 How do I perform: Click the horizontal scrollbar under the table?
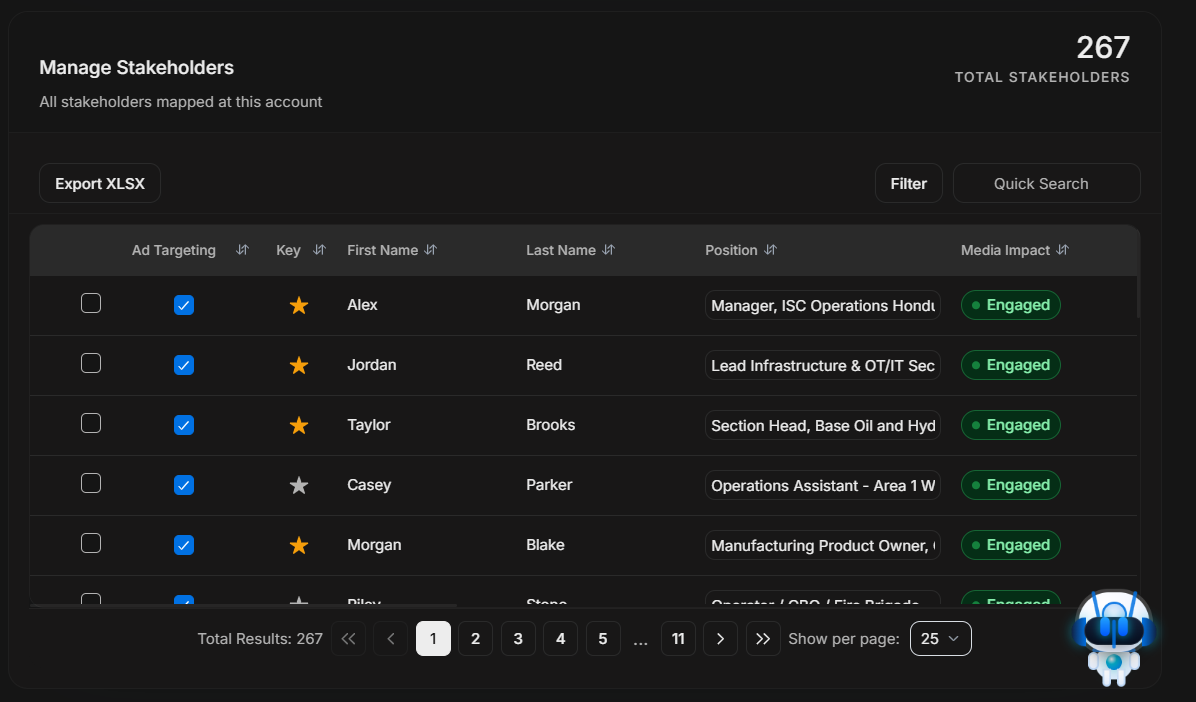point(244,606)
